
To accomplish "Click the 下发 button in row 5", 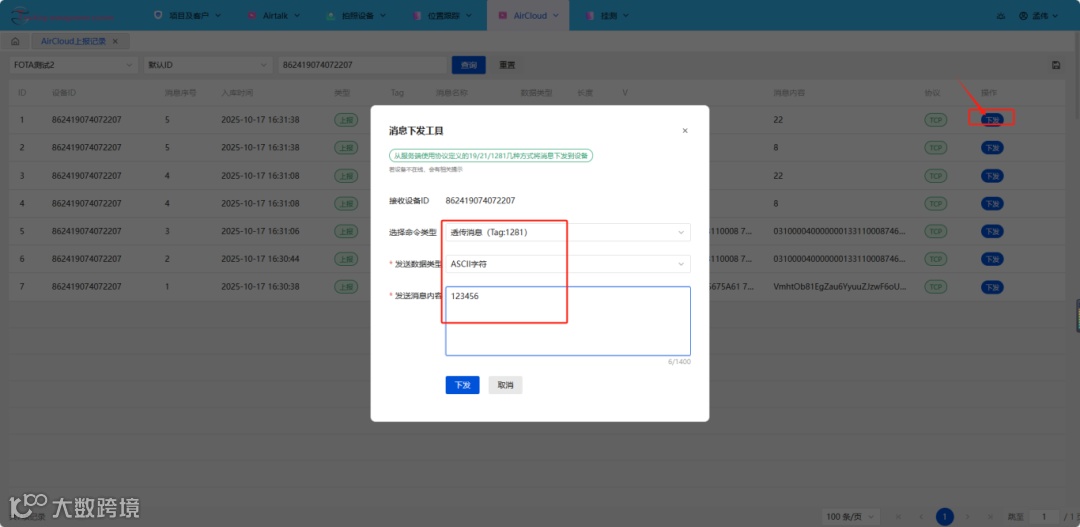I will click(x=992, y=231).
